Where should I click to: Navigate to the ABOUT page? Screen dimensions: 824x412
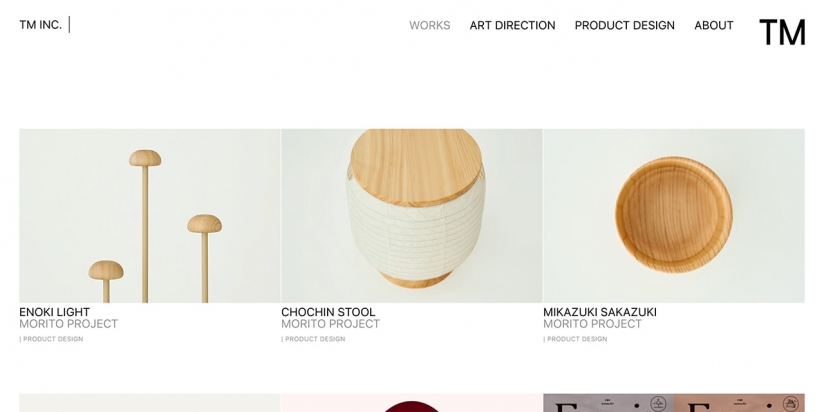pos(714,25)
